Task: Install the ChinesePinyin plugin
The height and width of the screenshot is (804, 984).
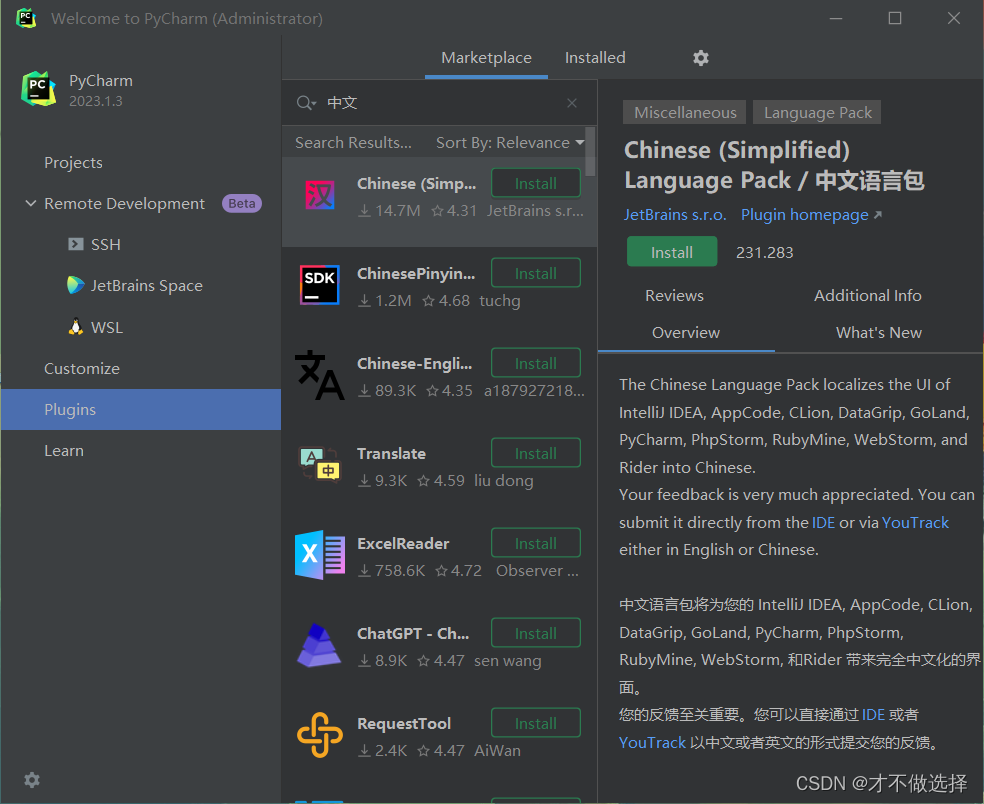Action: (536, 273)
